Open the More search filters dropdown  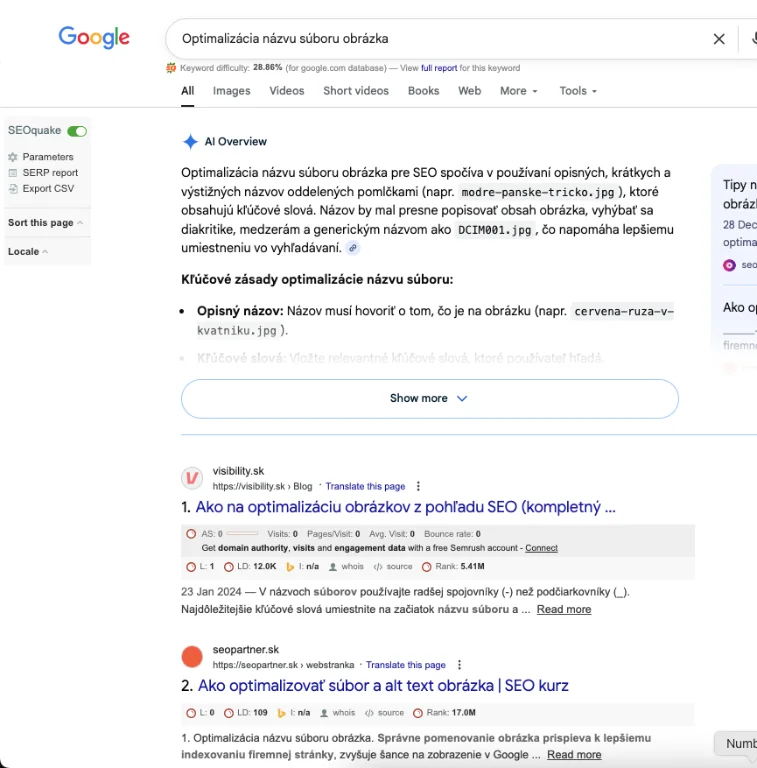point(518,91)
